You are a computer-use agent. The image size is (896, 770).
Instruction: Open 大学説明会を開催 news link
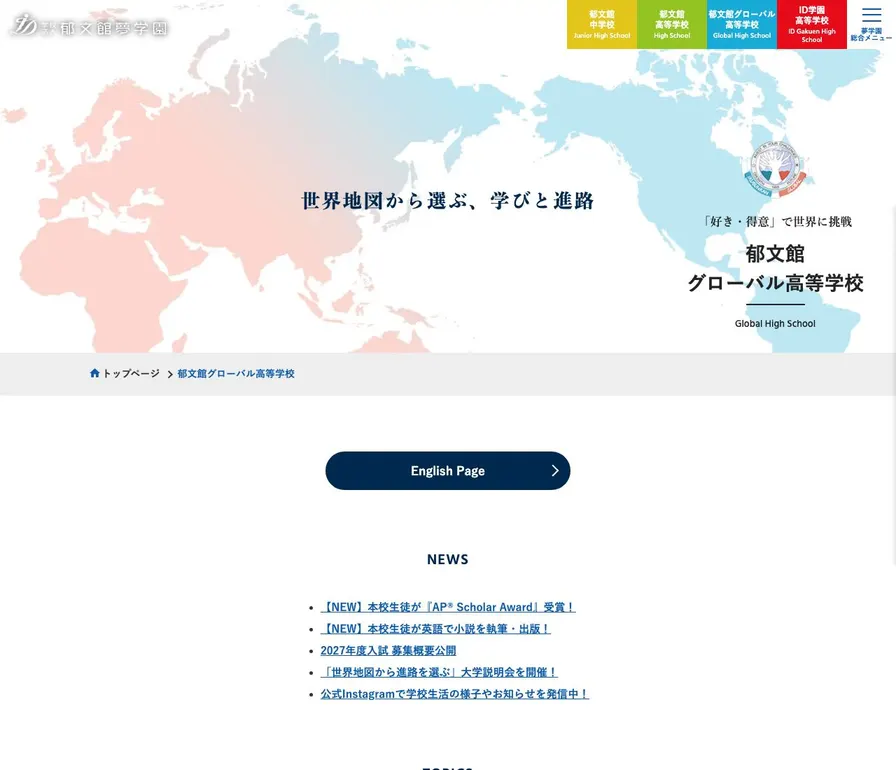(x=439, y=672)
